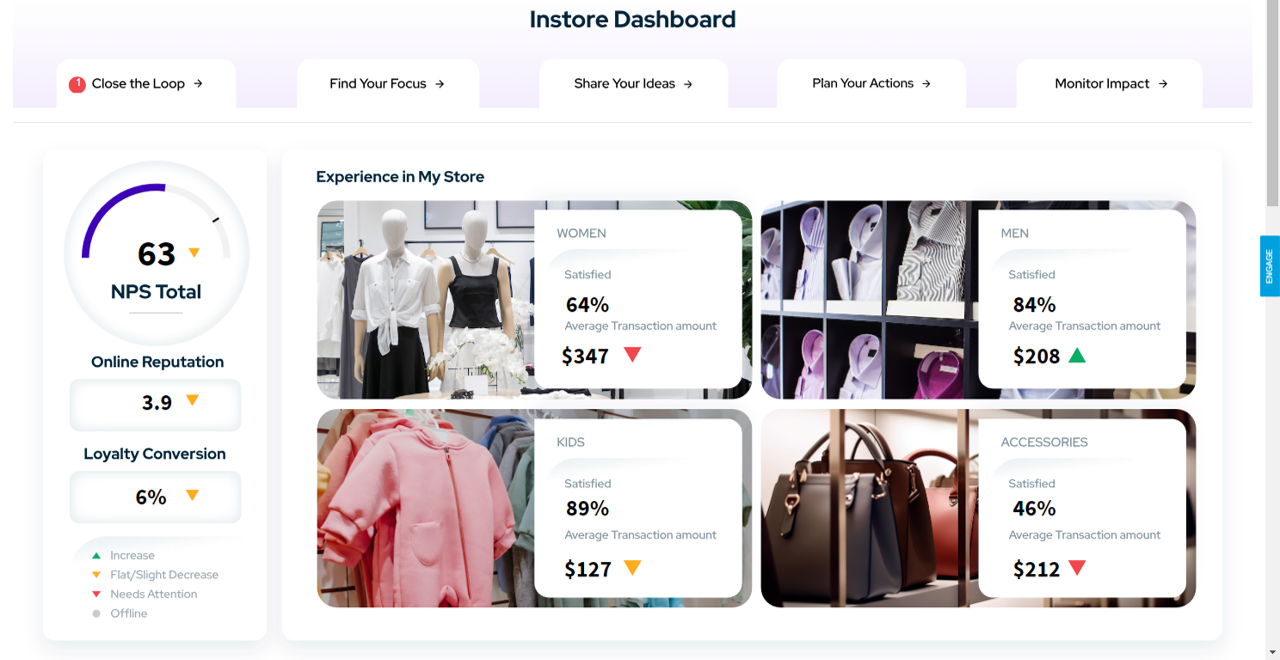This screenshot has width=1280, height=660.
Task: Click the red alert badge on Close the Loop
Action: tap(77, 85)
